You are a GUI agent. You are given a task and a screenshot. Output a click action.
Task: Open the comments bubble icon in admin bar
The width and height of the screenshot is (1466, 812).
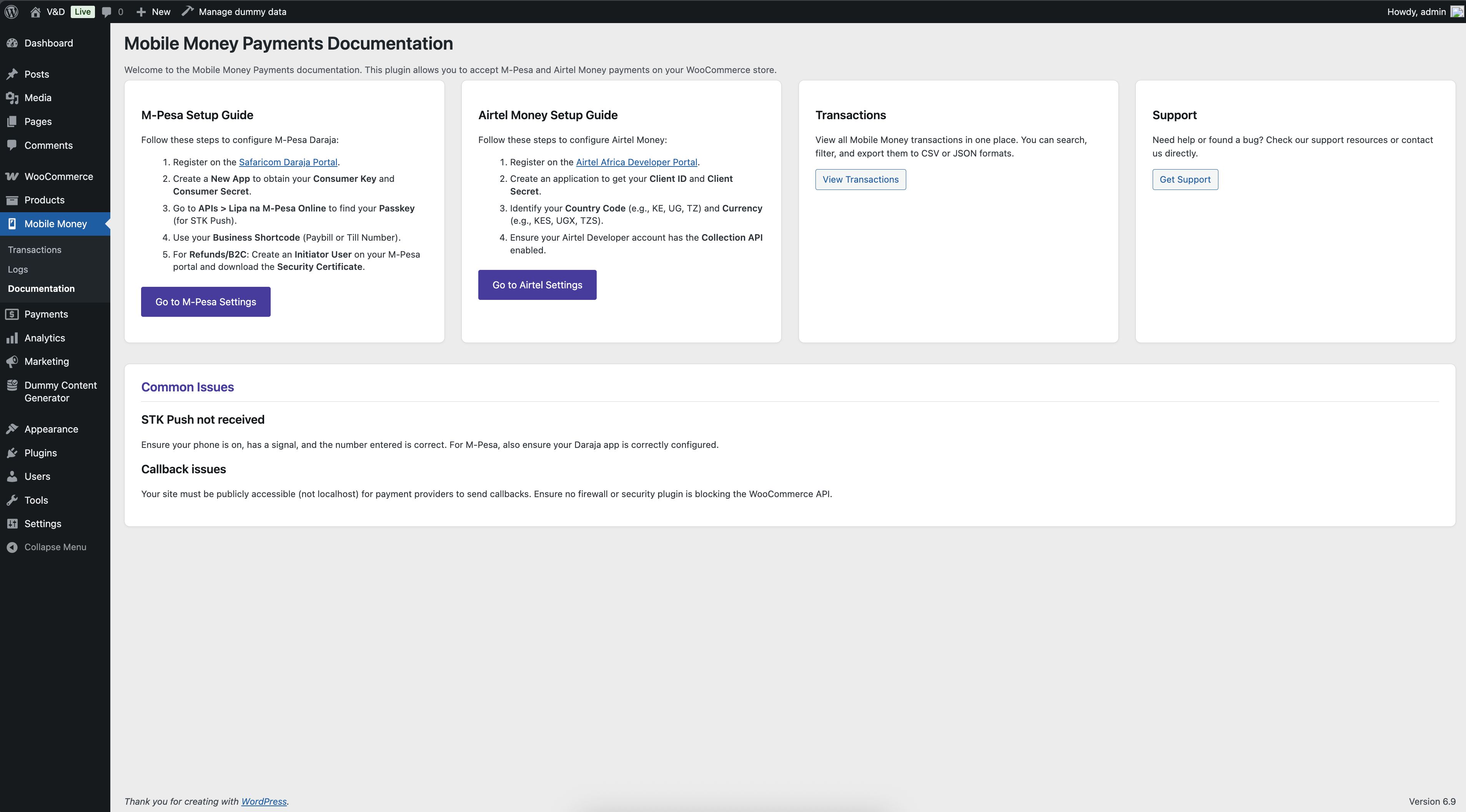click(x=106, y=12)
